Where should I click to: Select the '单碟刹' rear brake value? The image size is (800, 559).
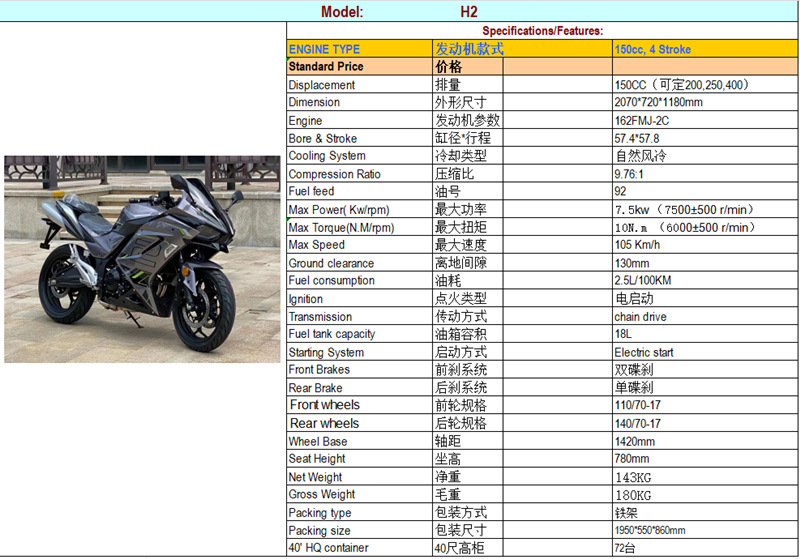click(x=634, y=388)
